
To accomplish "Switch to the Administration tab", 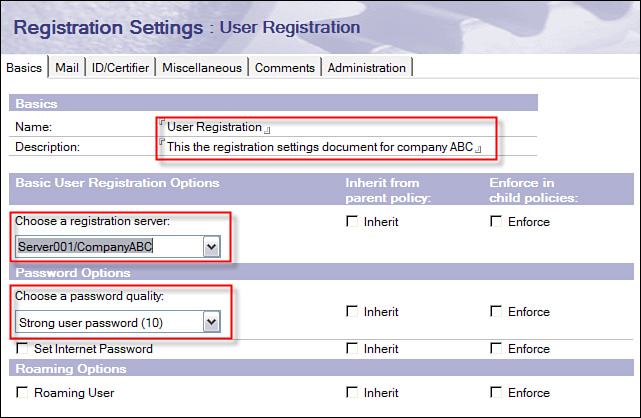I will (x=367, y=68).
